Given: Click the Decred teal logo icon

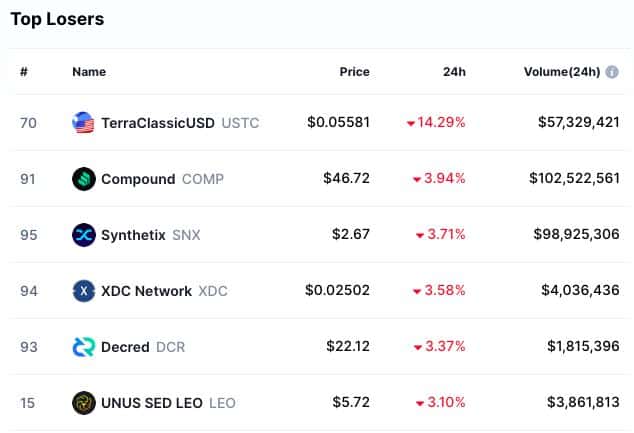Looking at the screenshot, I should click(x=84, y=347).
